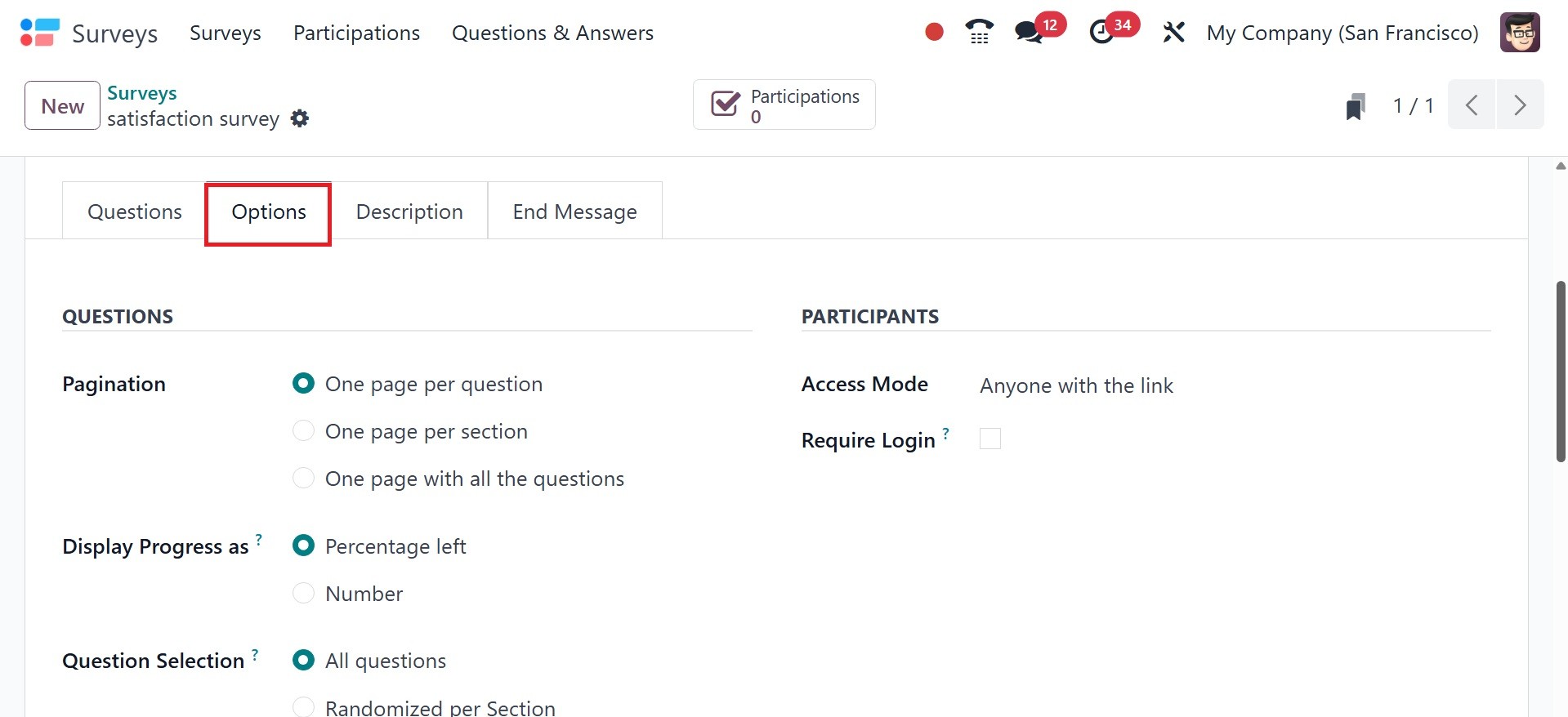
Task: Enable the Require Login checkbox
Action: (x=989, y=439)
